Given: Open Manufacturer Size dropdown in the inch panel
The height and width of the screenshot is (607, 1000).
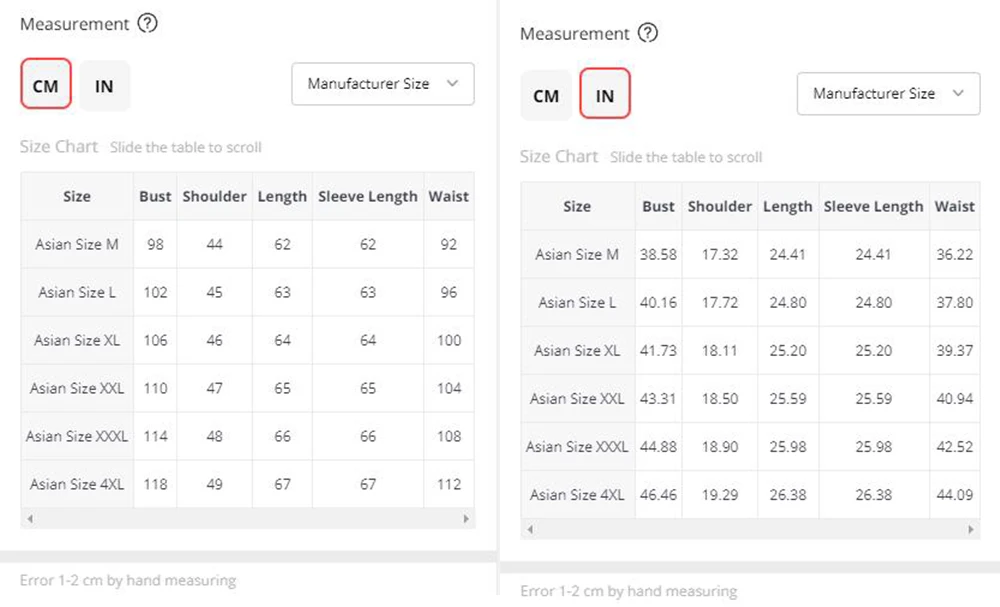Looking at the screenshot, I should coord(887,94).
